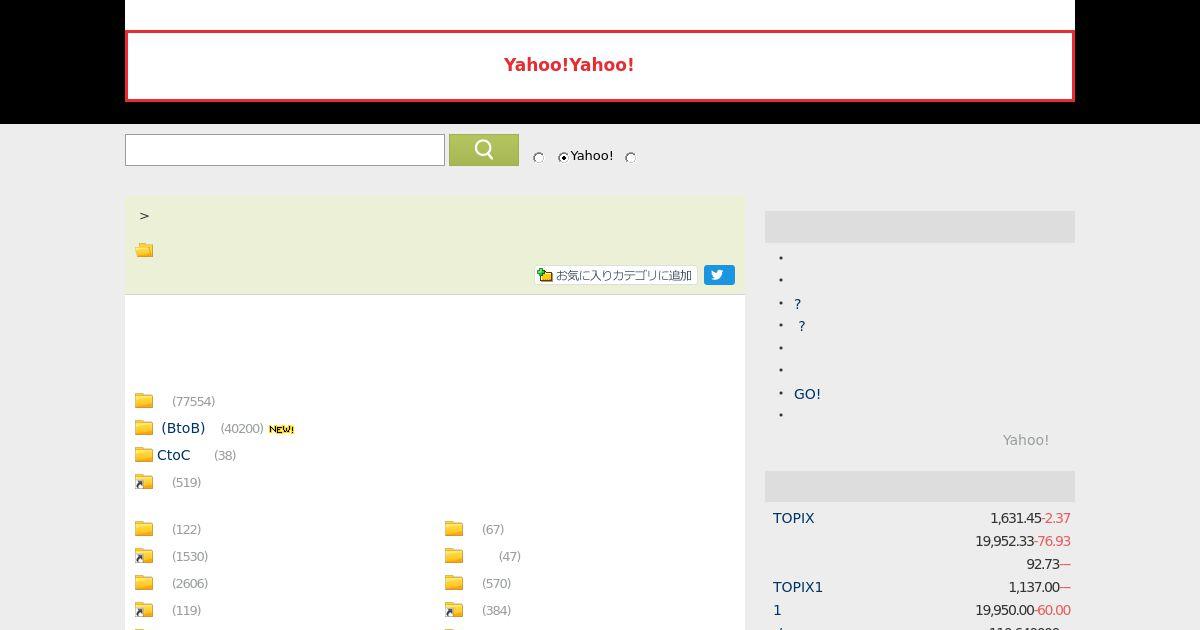Open the (BtoB) folder icon

pos(144,428)
